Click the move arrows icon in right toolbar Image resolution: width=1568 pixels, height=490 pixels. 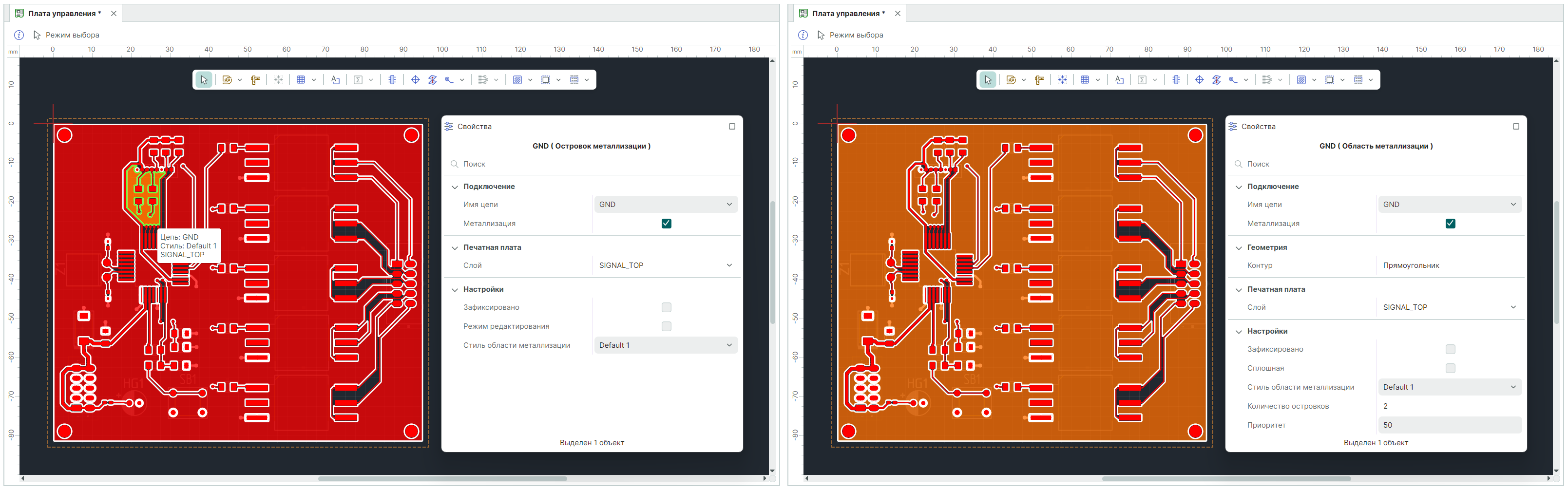pyautogui.click(x=1062, y=80)
